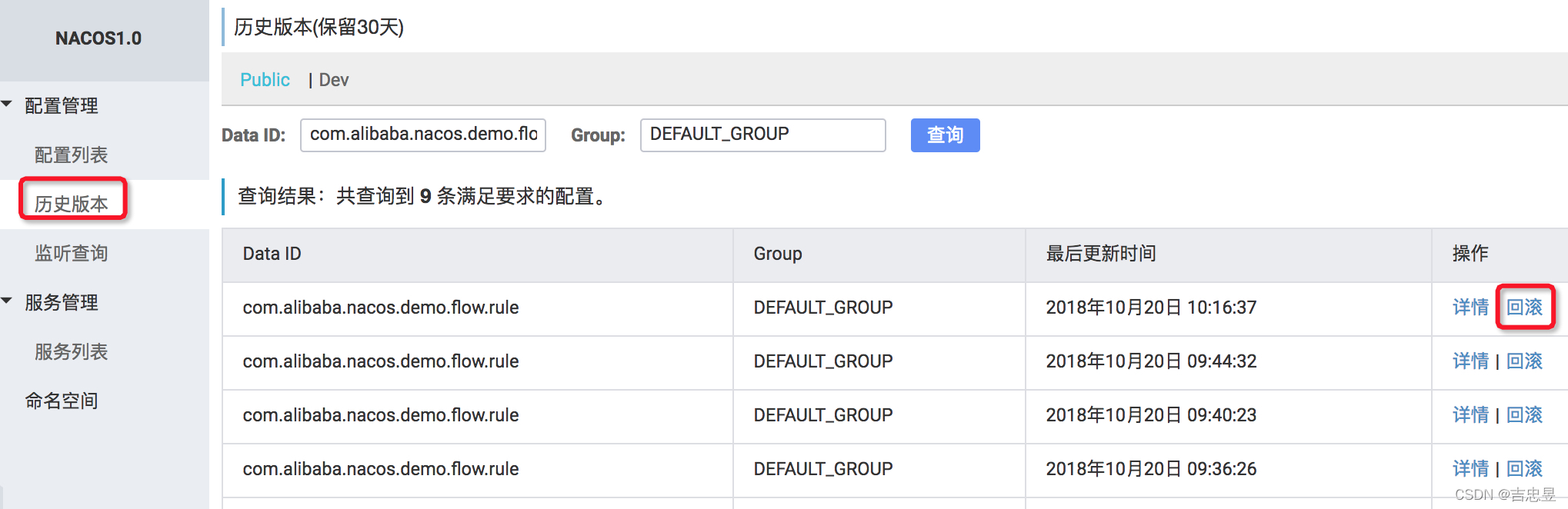Open 详情 for the 09:40:23 version

pos(1470,415)
